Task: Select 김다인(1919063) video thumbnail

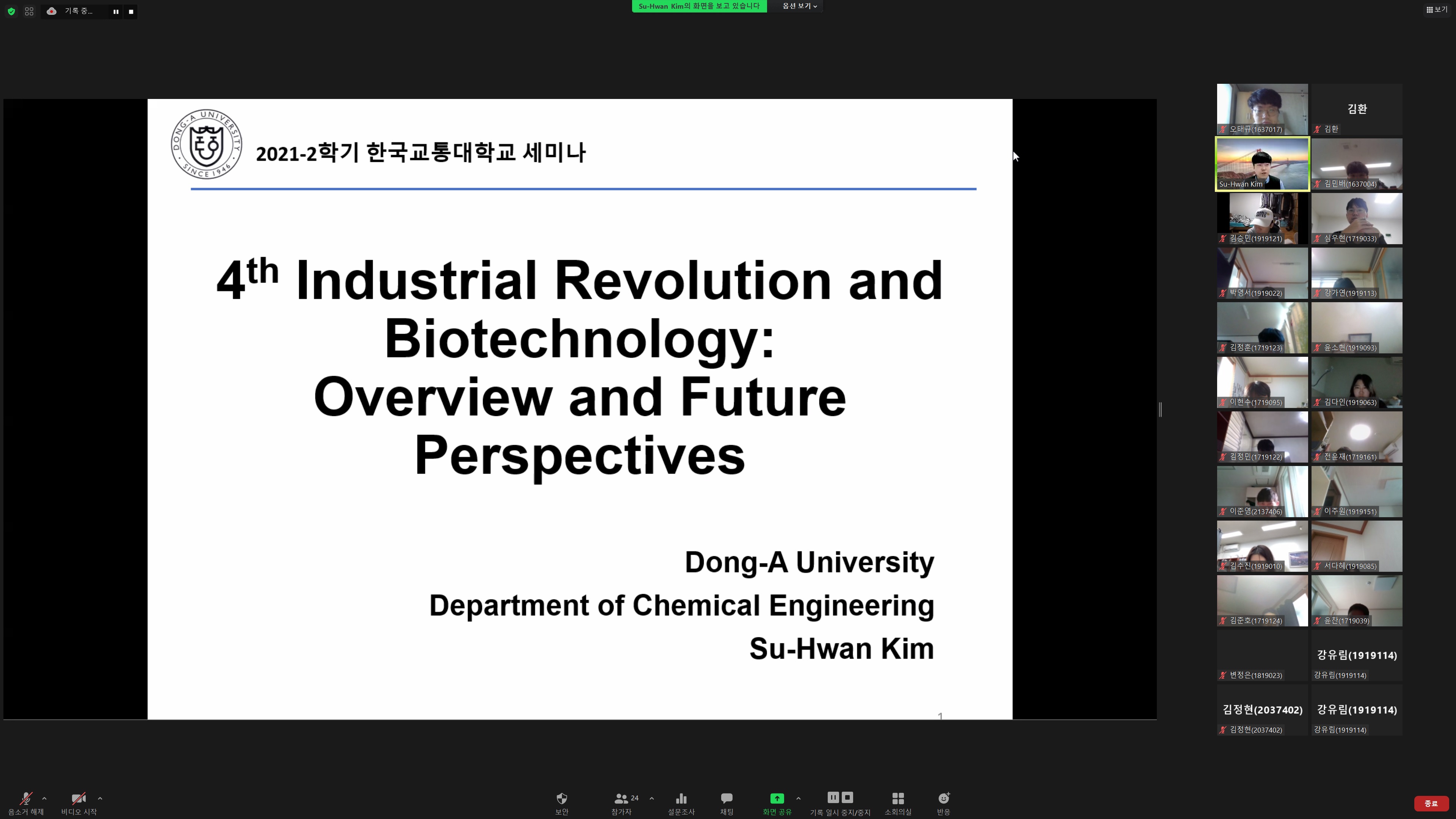Action: (1357, 382)
